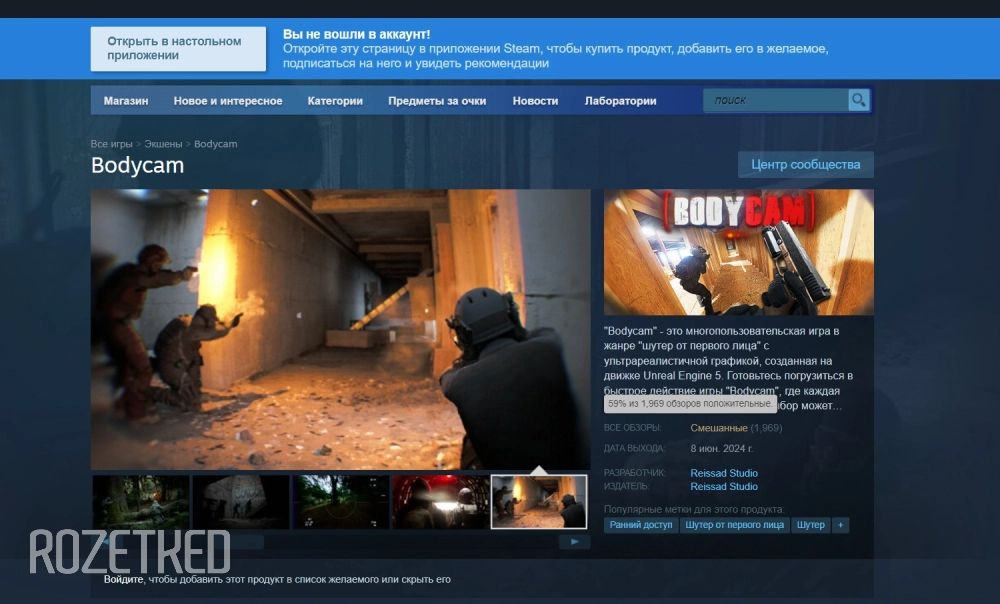Open the Новое и интересное menu
Viewport: 1000px width, 604px height.
(x=228, y=101)
